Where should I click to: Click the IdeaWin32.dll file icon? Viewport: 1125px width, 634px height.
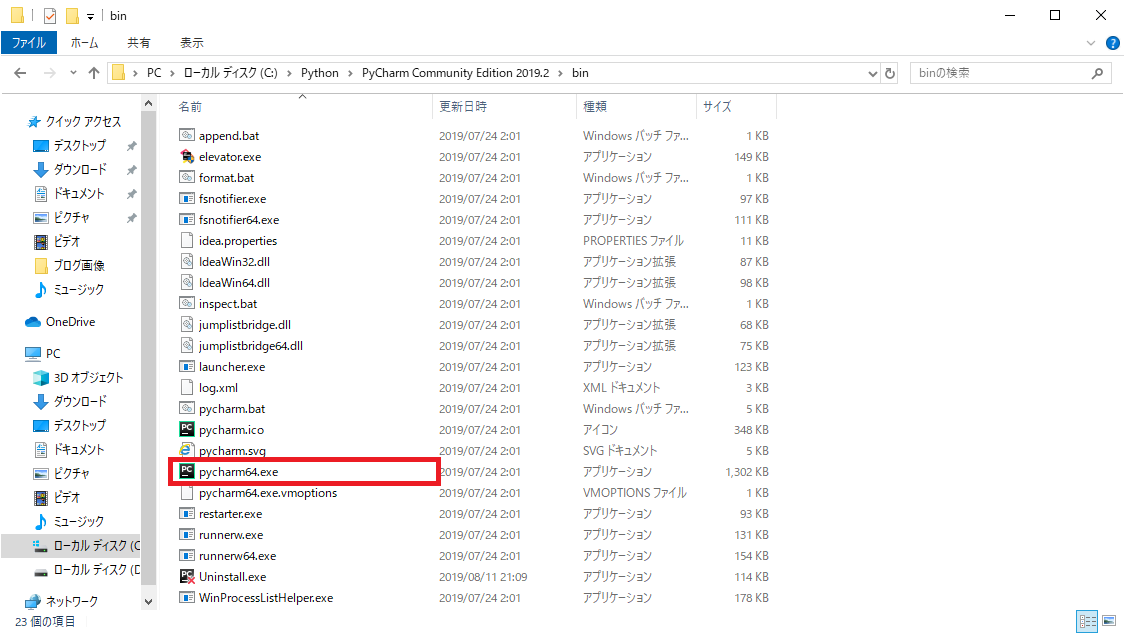tap(187, 261)
